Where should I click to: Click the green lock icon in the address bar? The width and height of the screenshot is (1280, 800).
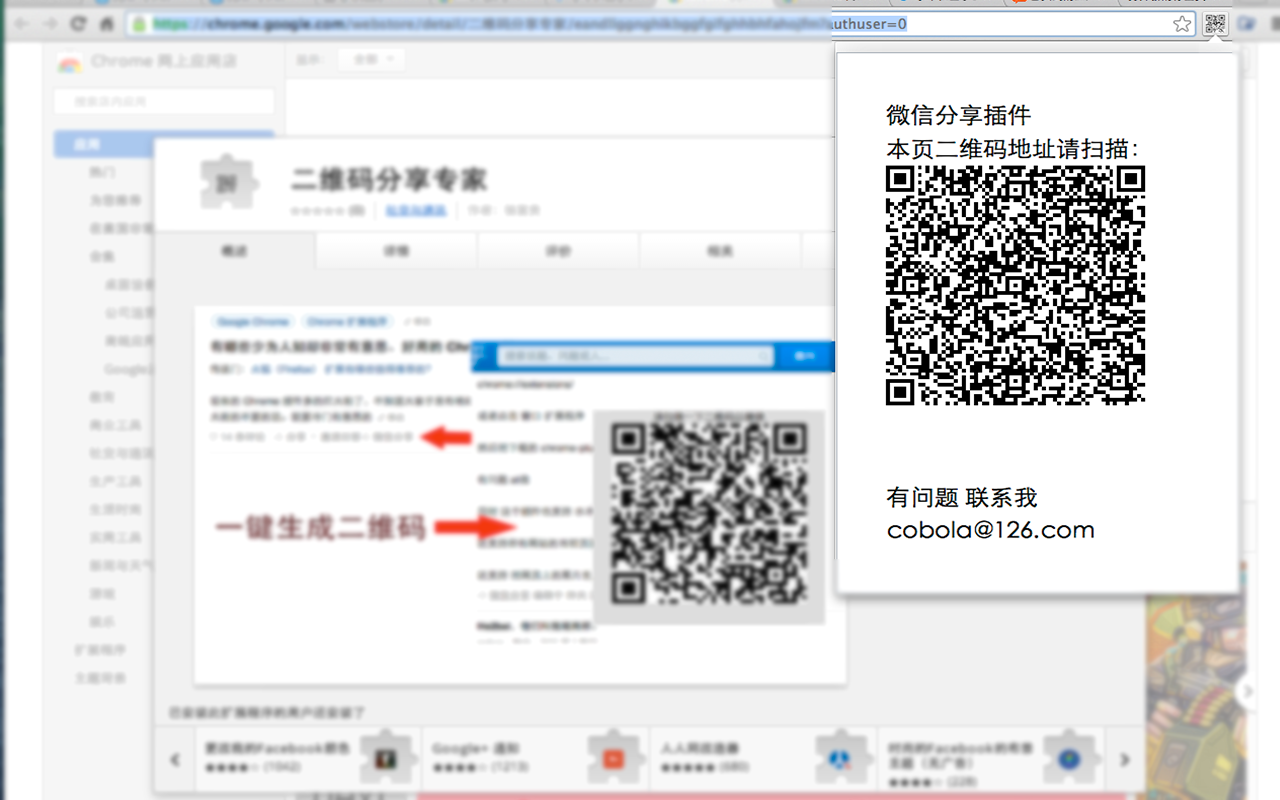(x=140, y=24)
